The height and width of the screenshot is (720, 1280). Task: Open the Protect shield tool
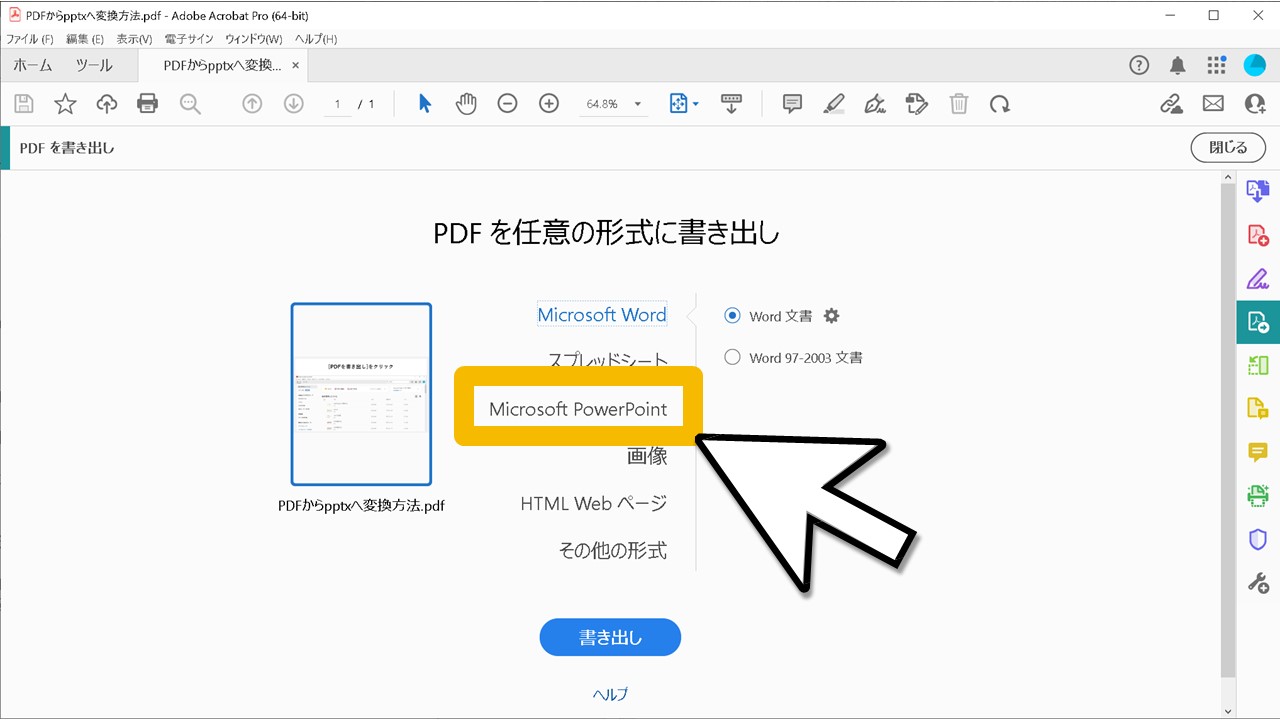(x=1257, y=538)
